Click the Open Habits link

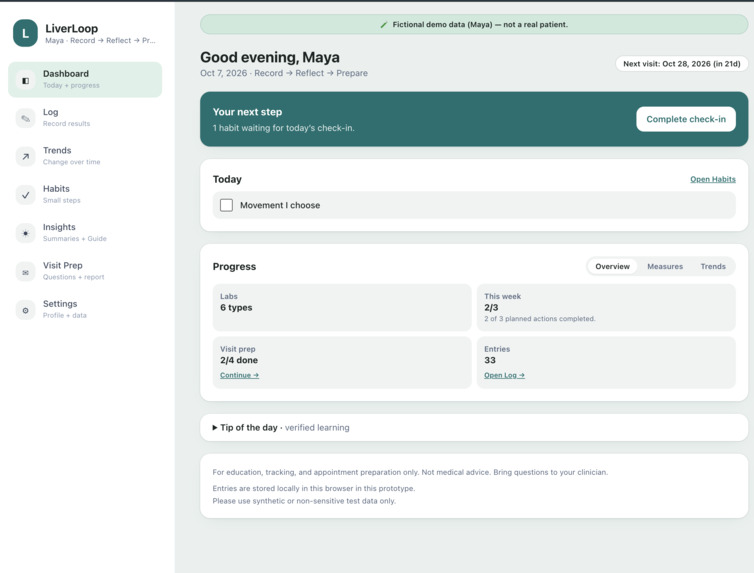pyautogui.click(x=713, y=179)
